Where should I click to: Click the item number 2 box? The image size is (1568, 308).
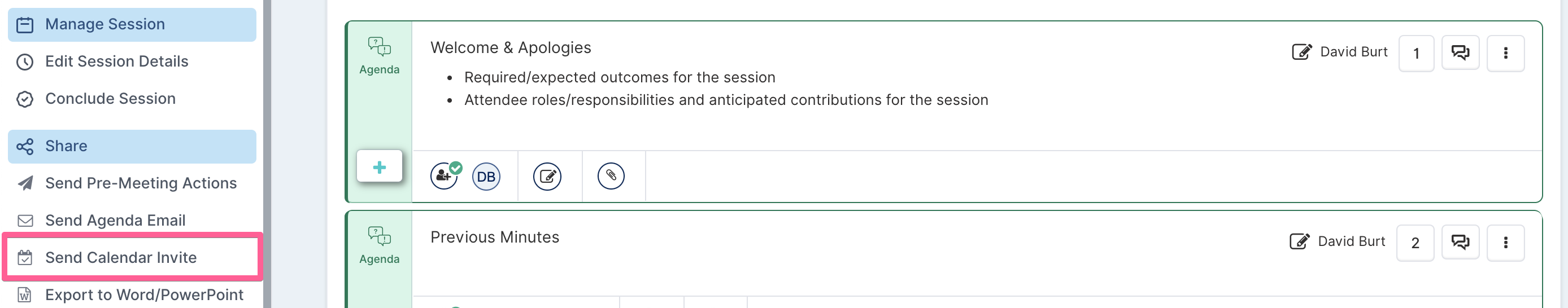pos(1414,243)
